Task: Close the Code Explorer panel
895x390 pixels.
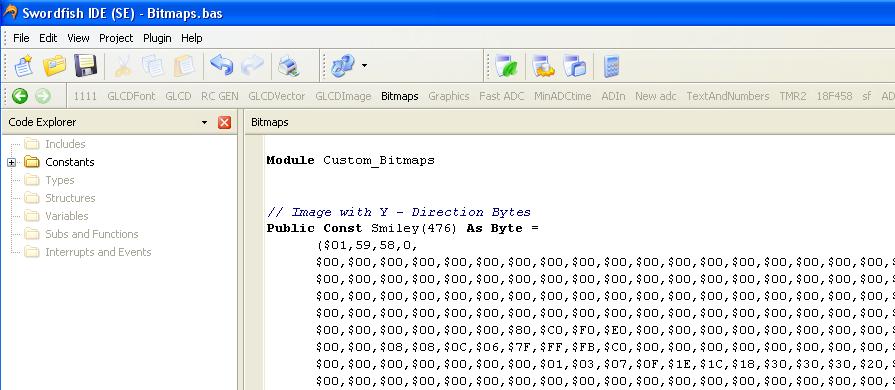Action: [224, 122]
